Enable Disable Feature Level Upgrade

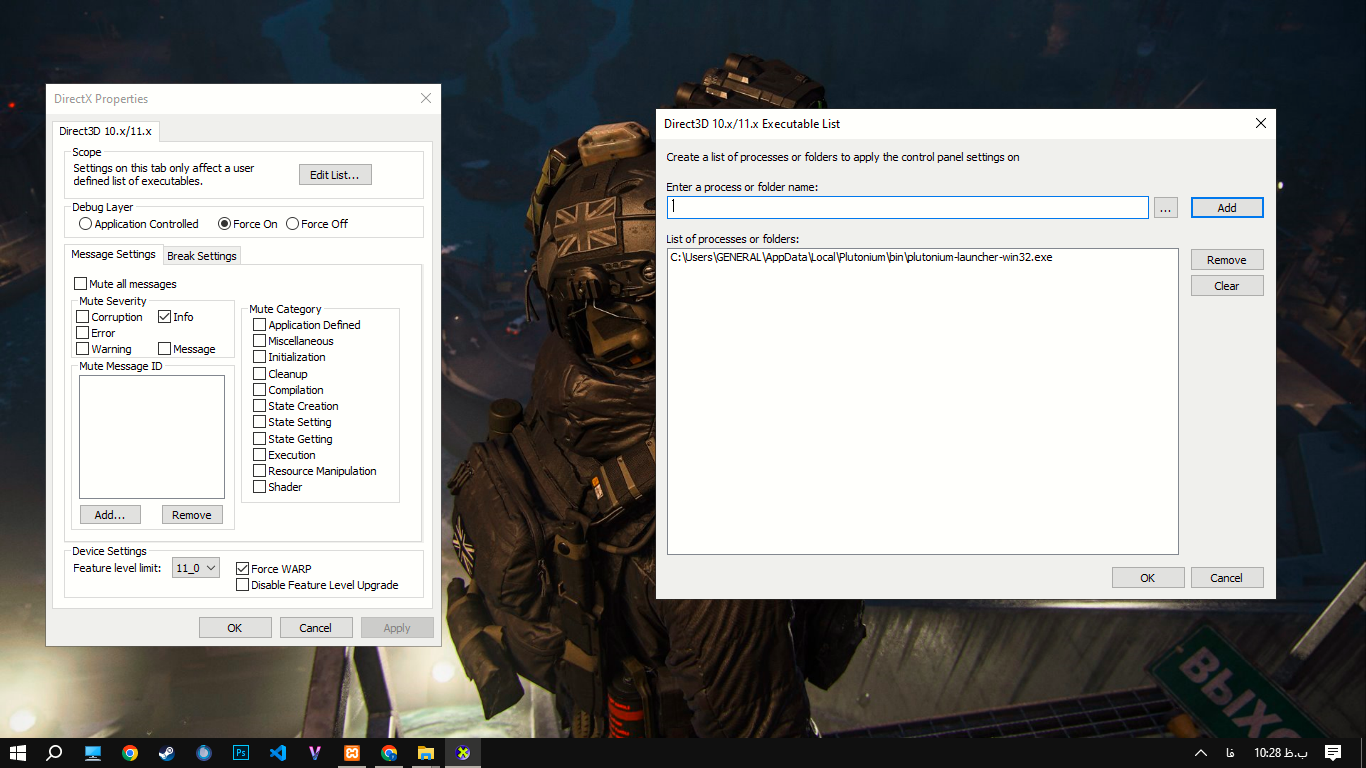tap(242, 585)
